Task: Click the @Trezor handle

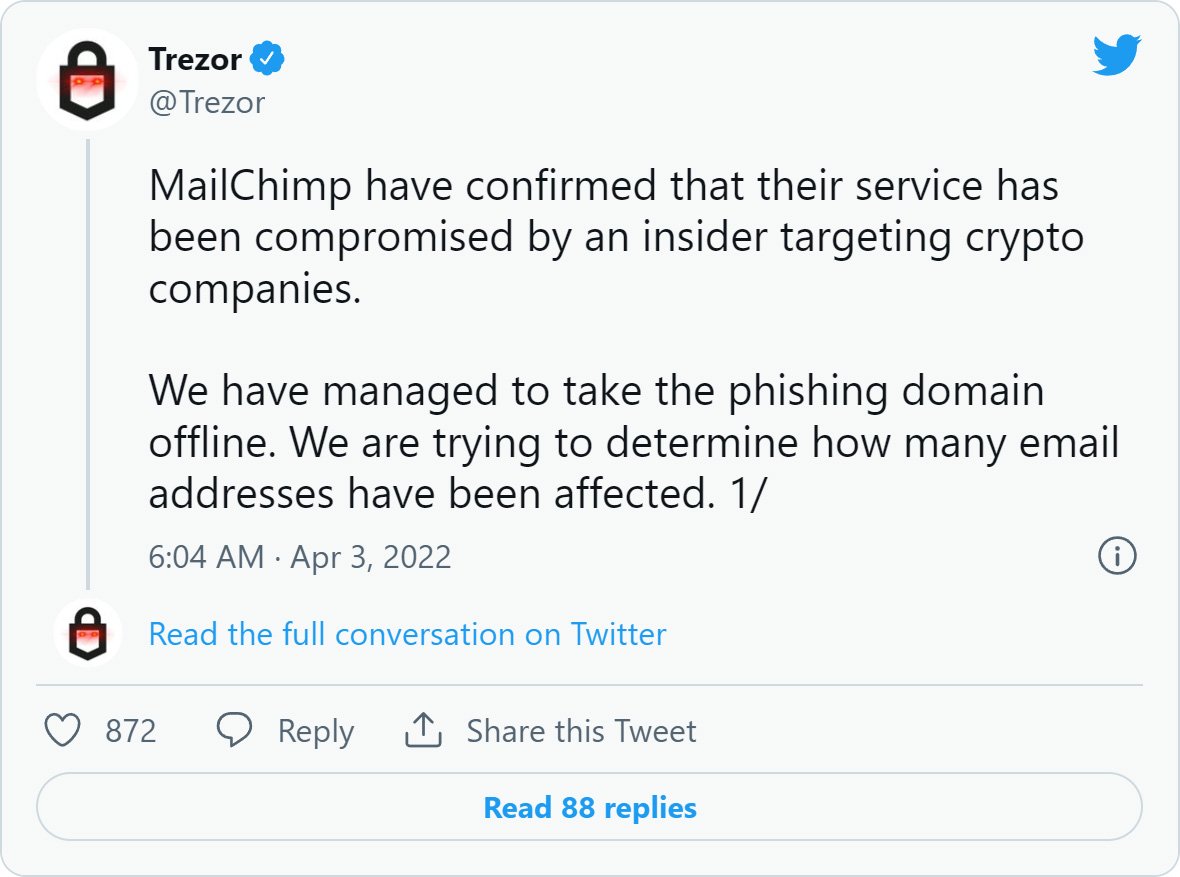Action: [207, 102]
